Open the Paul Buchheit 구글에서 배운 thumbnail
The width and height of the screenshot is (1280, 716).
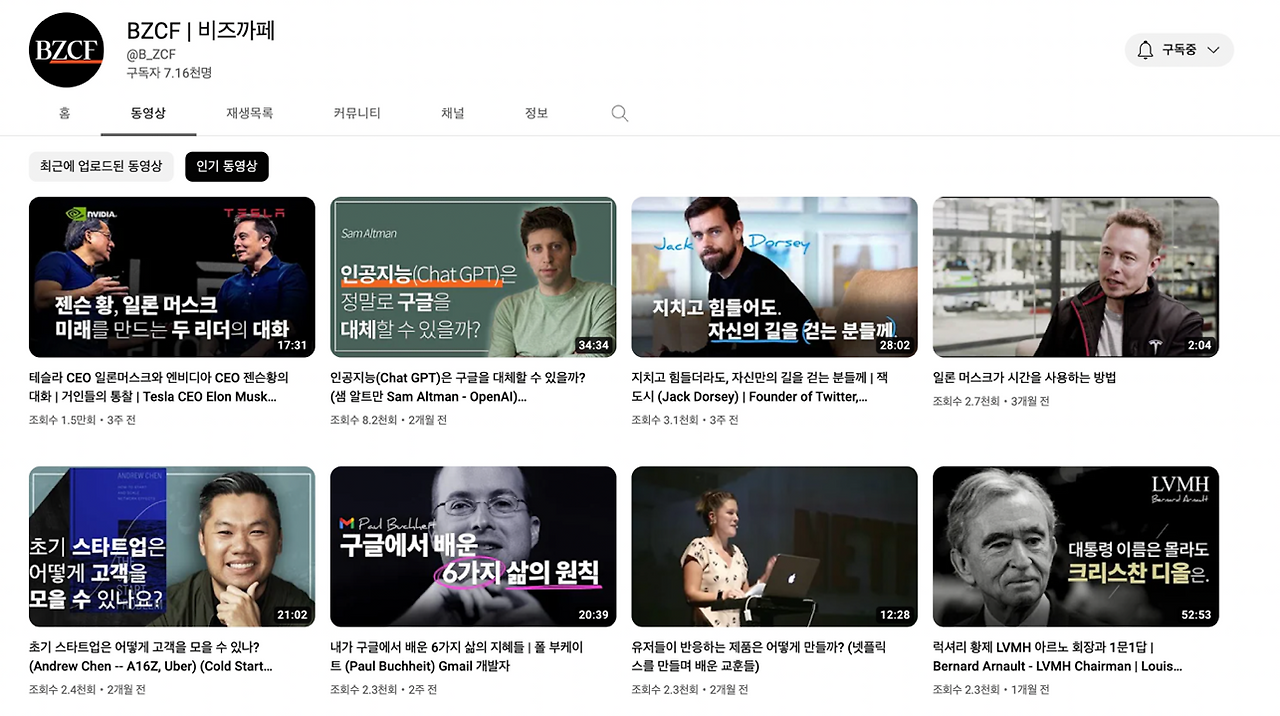[x=473, y=546]
